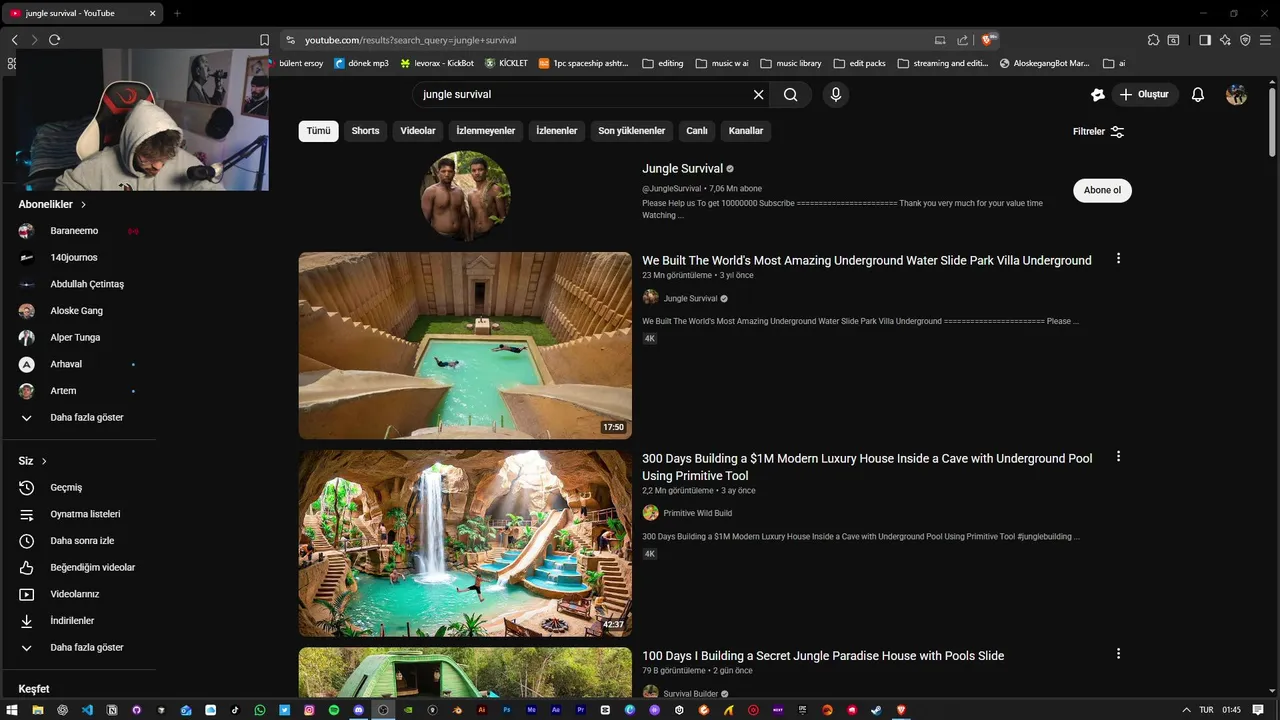
Task: Open Aloske Gang subscription channel
Action: [76, 311]
